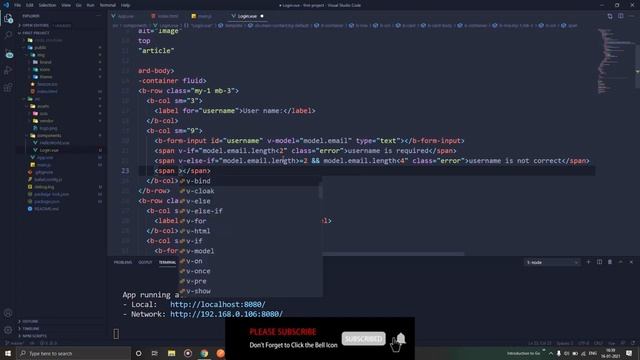Click the code minimap
Screen dimensions: 640x360
click(615, 61)
